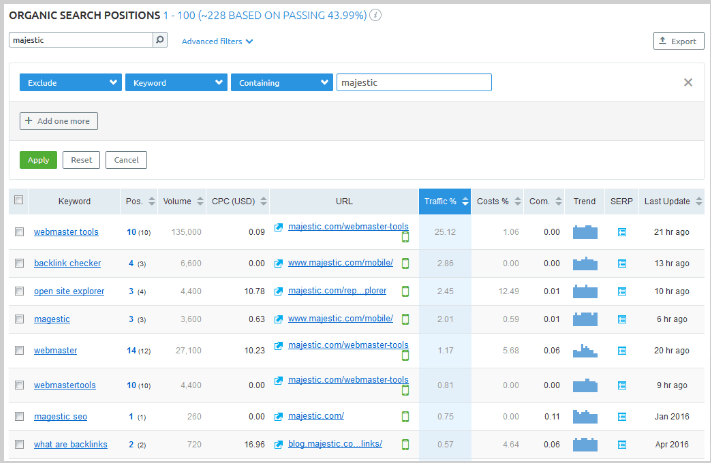
Task: Open external link icon for what are backlinks row
Action: [278, 444]
